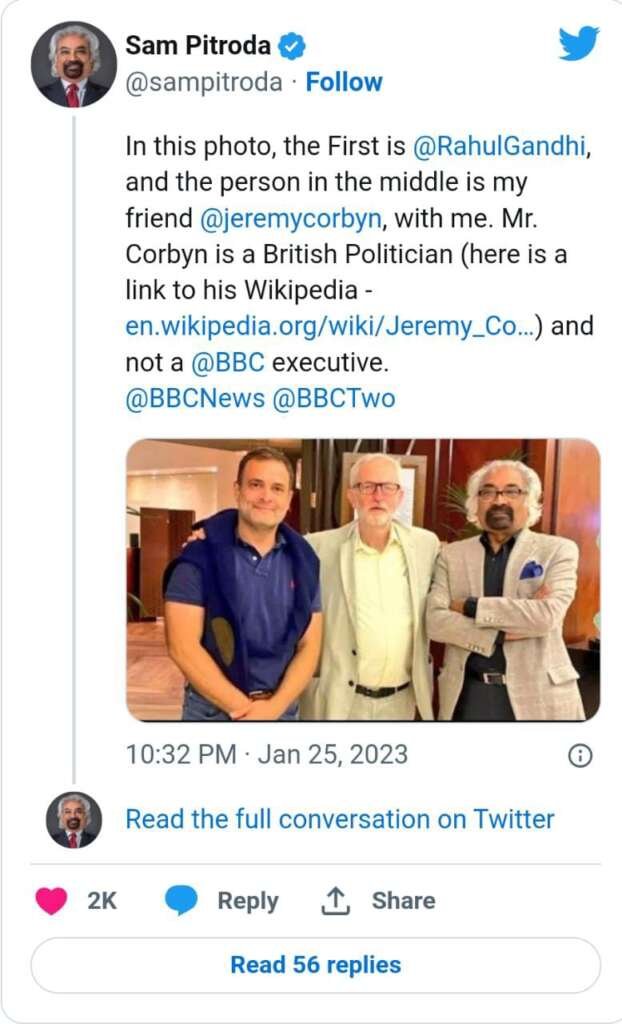Click the blue verified badge icon
The image size is (622, 1024).
292,46
